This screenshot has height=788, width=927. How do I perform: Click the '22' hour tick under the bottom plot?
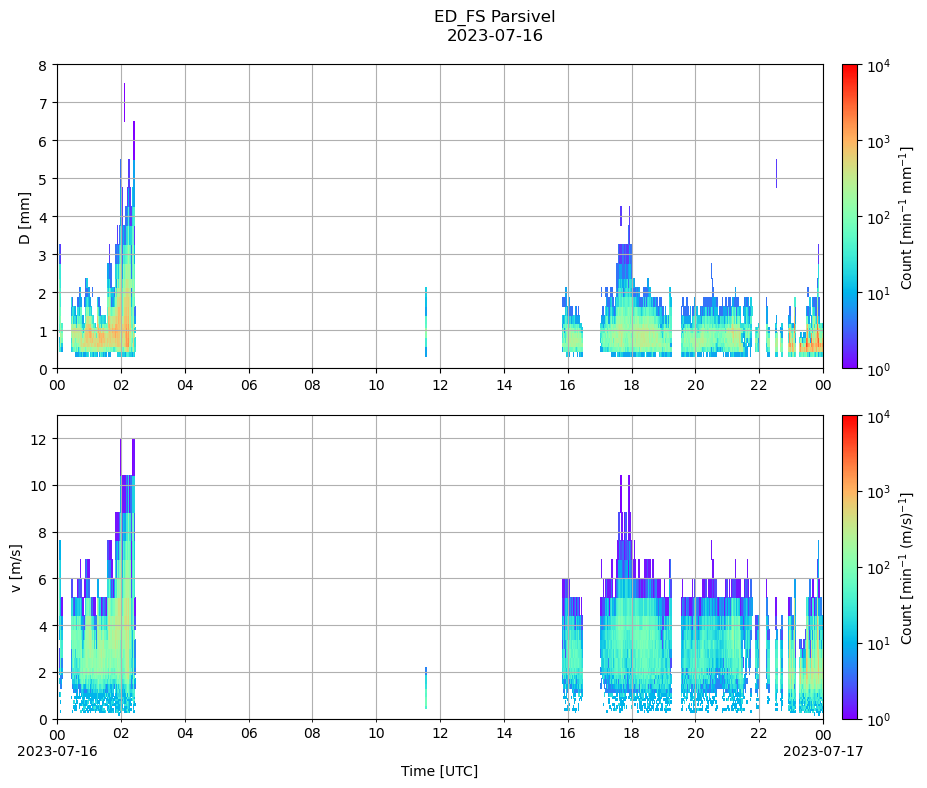[x=759, y=734]
